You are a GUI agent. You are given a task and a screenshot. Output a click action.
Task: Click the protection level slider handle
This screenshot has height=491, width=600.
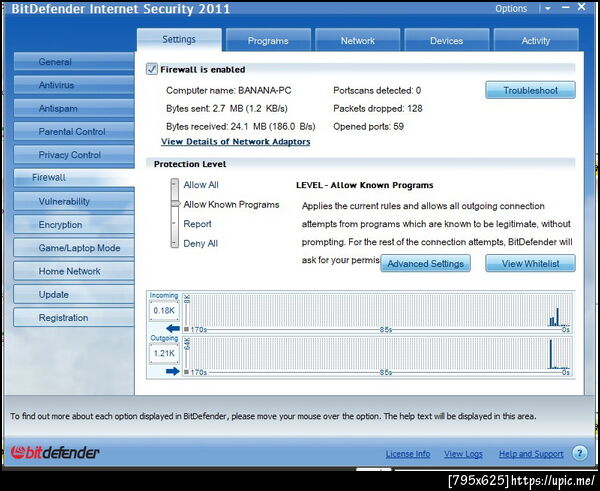click(x=175, y=204)
